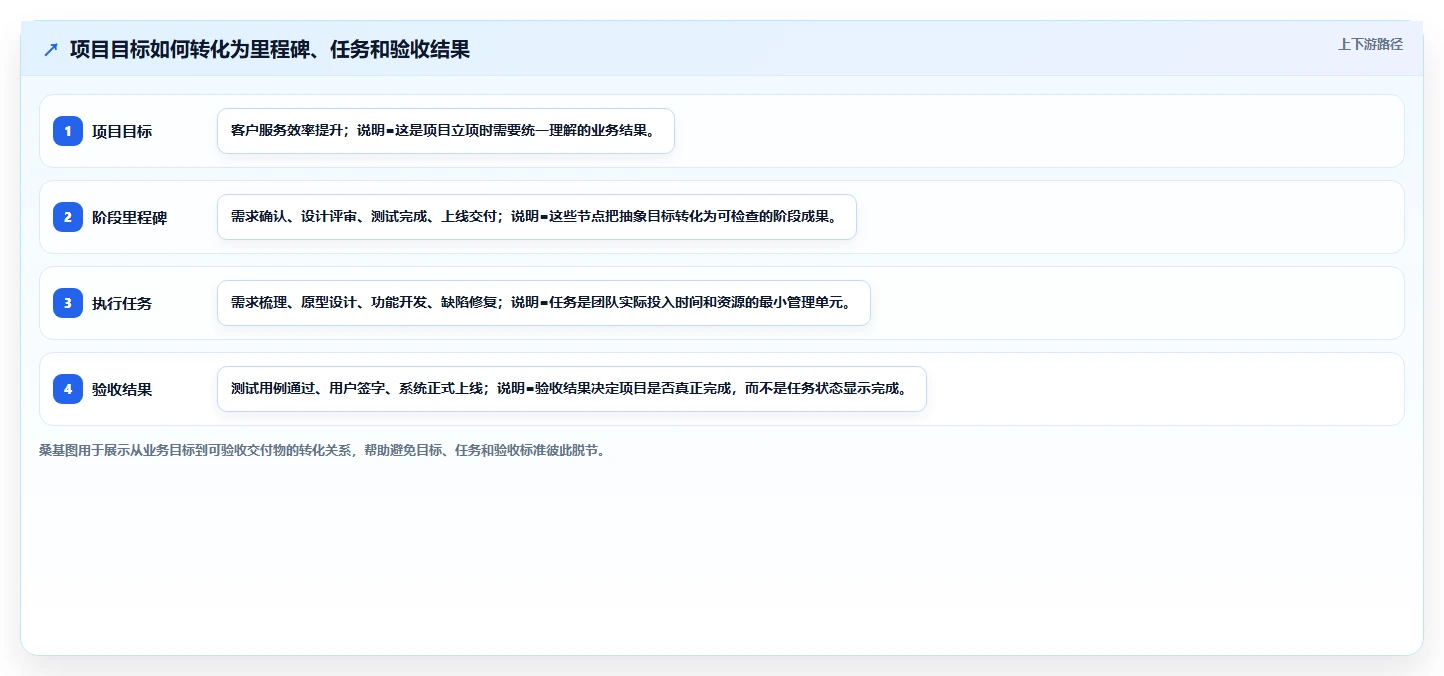The height and width of the screenshot is (676, 1444).
Task: Select the 验收结果 row label
Action: 122,389
